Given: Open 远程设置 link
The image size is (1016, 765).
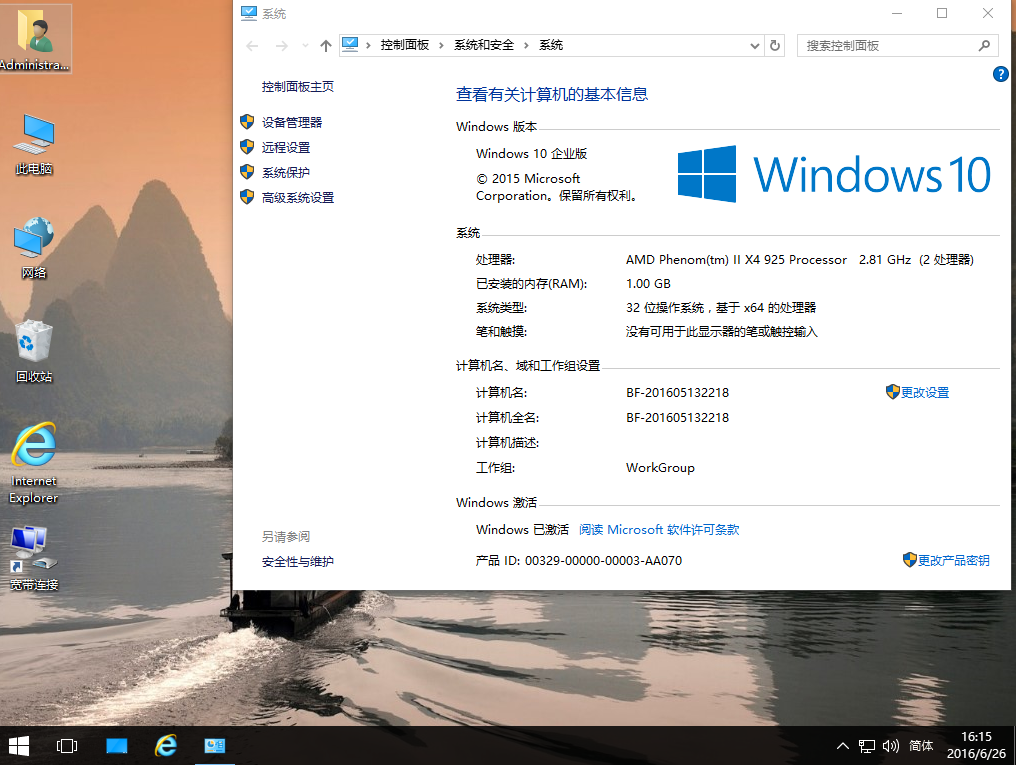Looking at the screenshot, I should tap(286, 148).
